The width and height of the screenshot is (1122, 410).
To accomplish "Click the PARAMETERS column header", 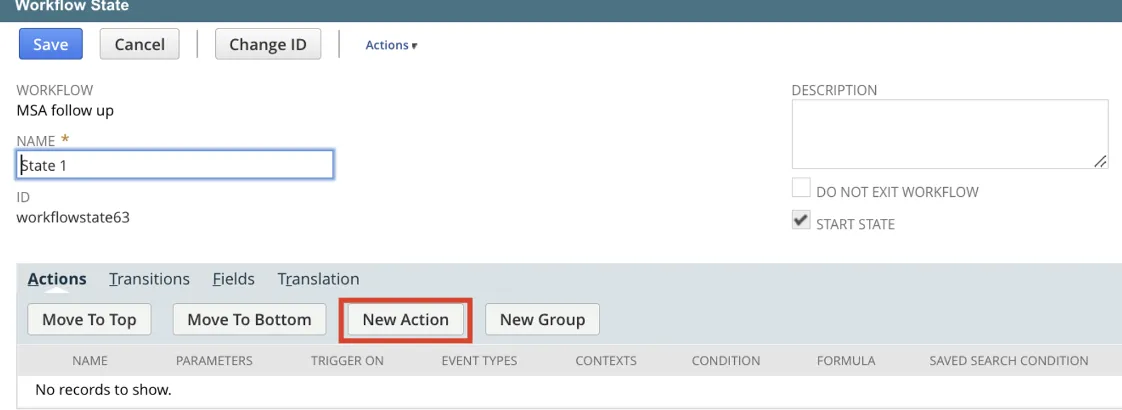I will [214, 361].
